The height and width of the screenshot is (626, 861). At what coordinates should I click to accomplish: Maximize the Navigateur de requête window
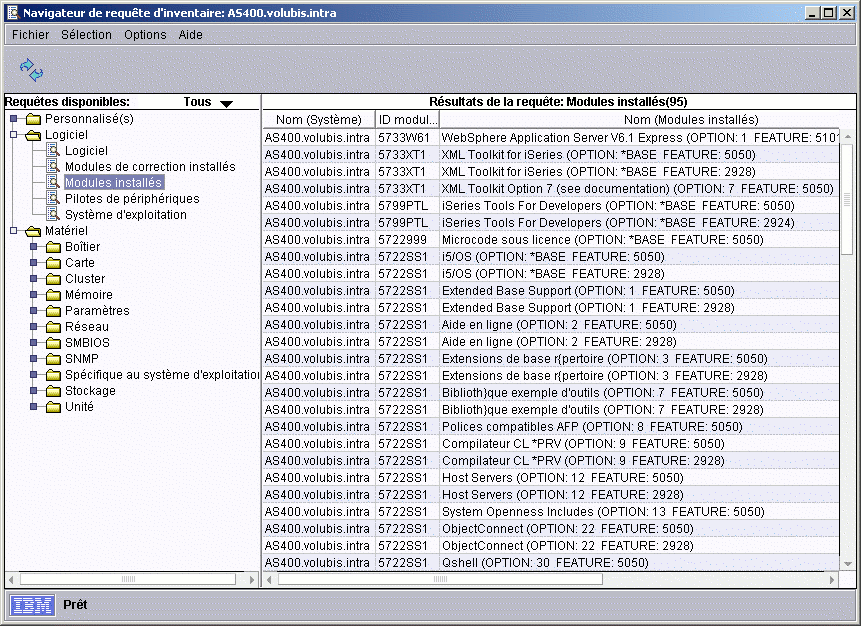point(829,13)
